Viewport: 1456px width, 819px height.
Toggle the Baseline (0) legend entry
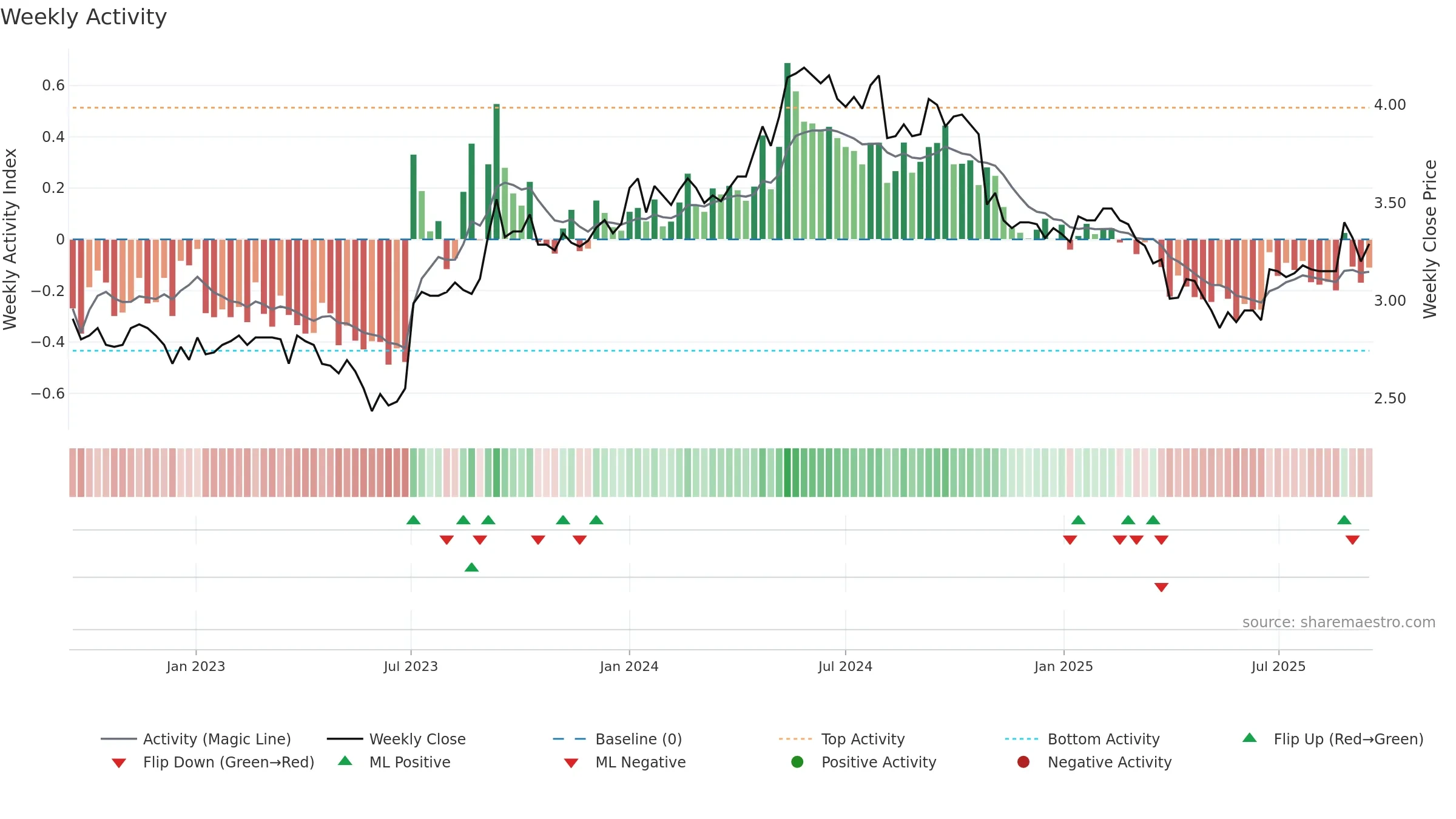618,739
